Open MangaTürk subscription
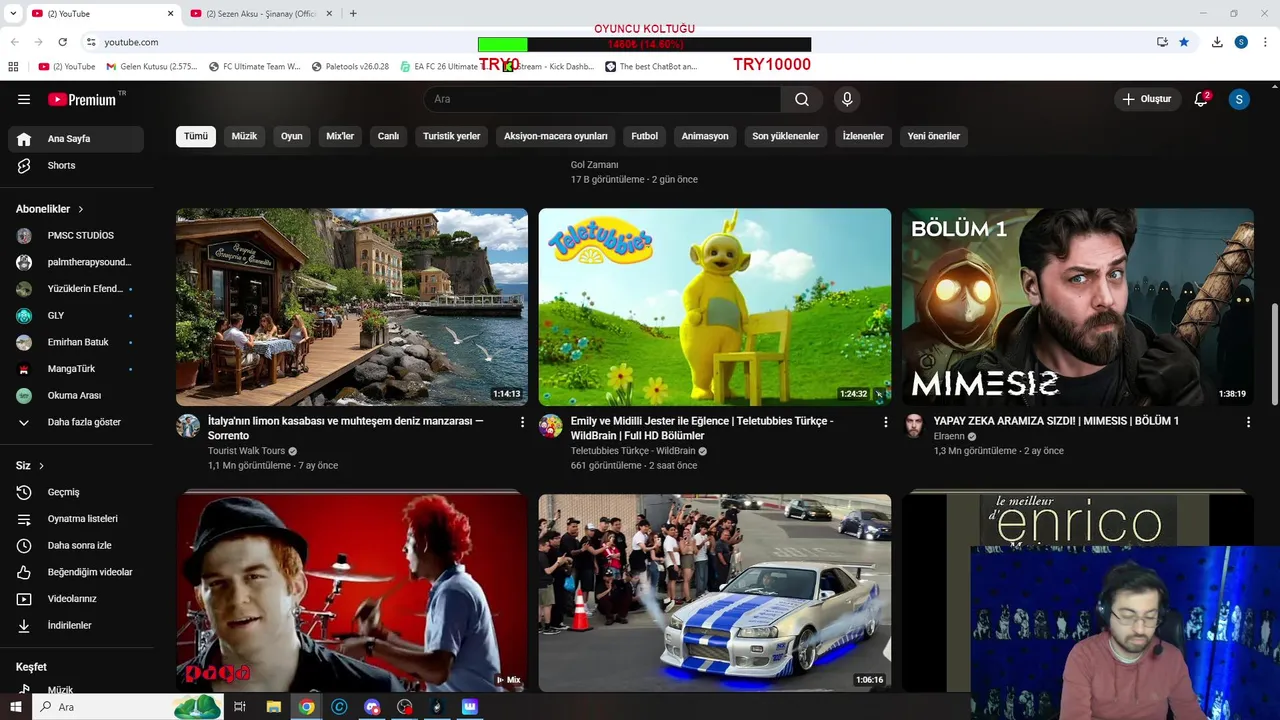The width and height of the screenshot is (1280, 720). pyautogui.click(x=76, y=369)
